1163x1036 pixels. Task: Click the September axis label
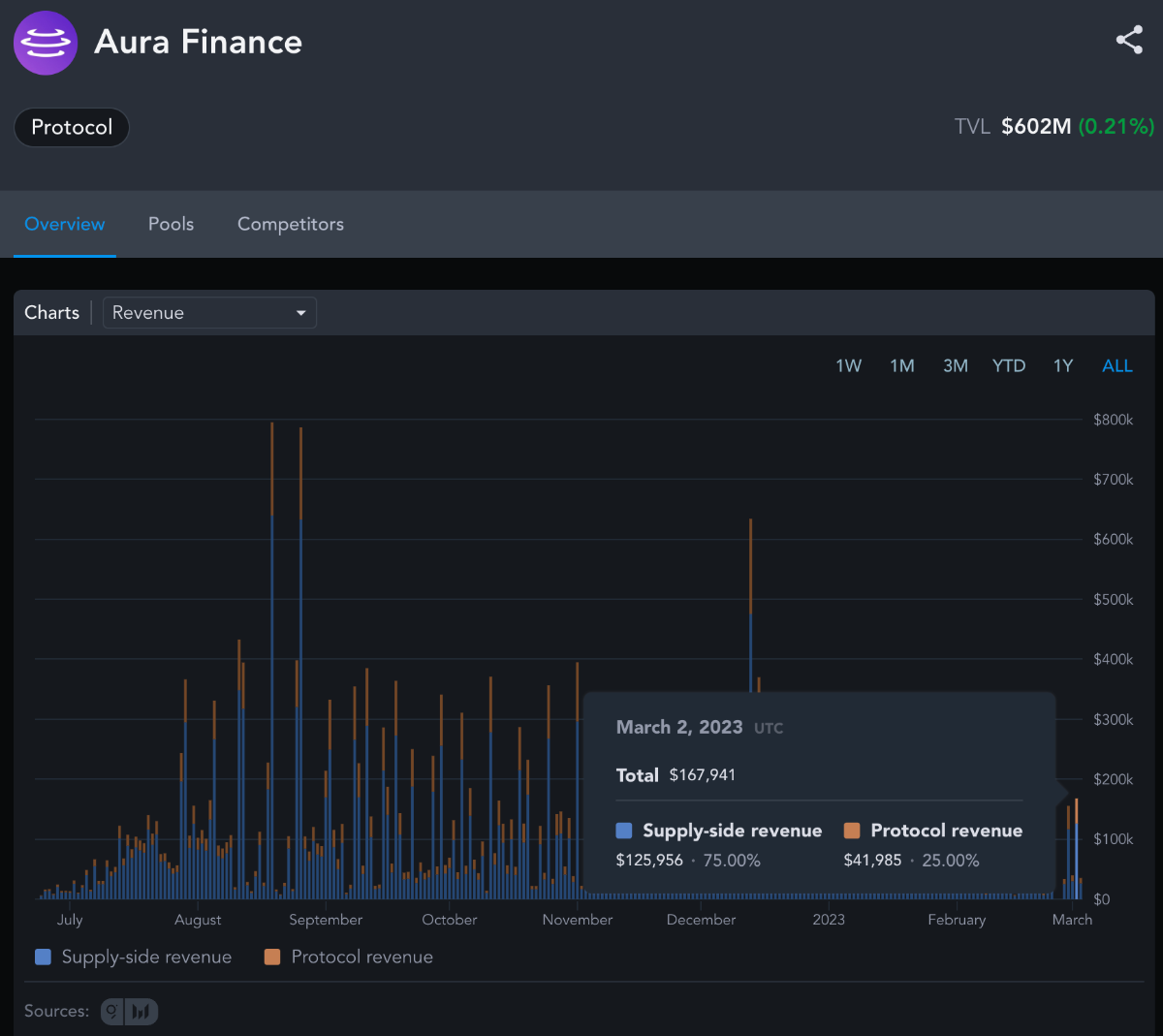(x=326, y=920)
